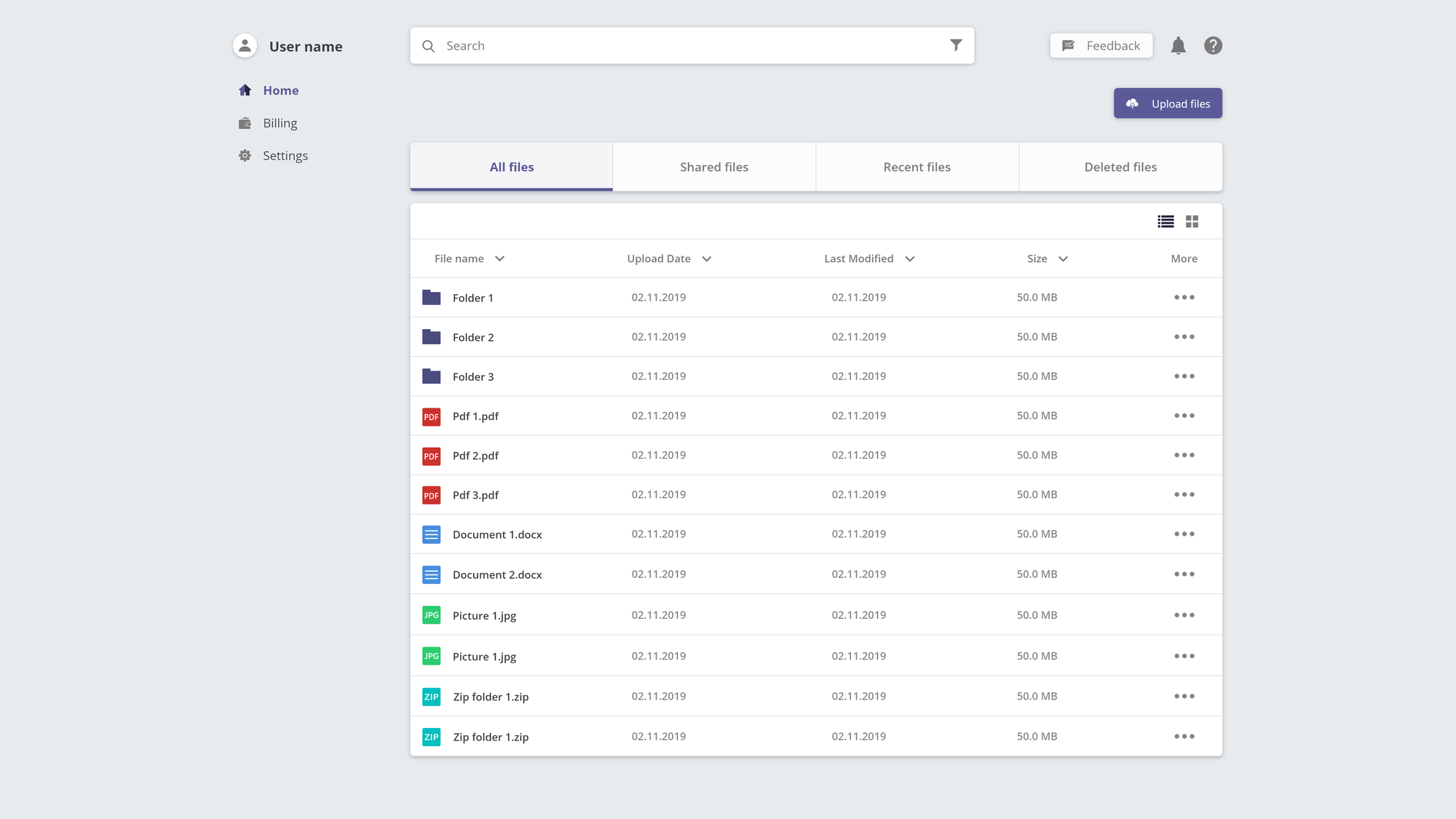Expand the Upload Date sort dropdown

(706, 259)
